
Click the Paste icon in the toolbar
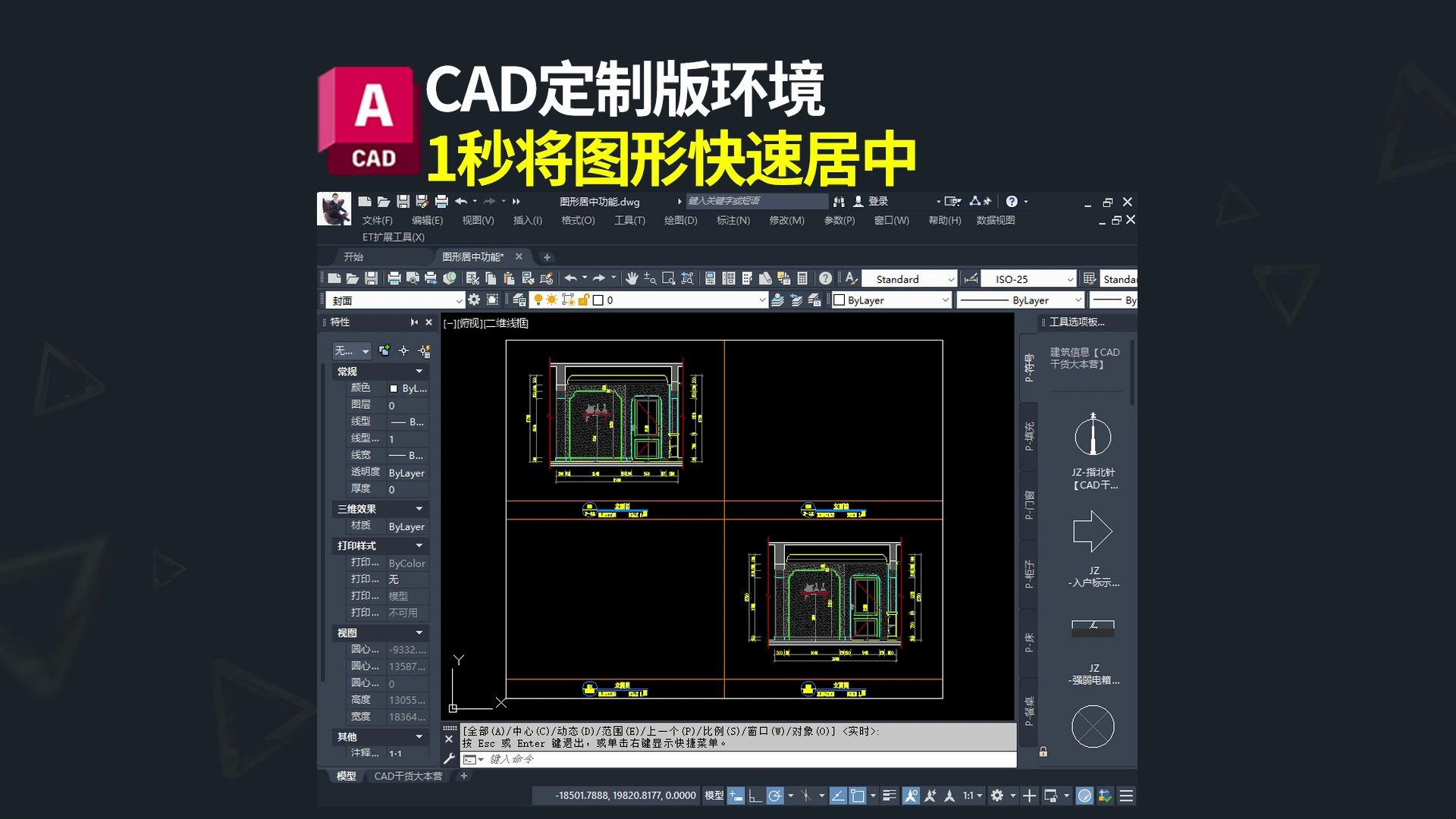509,278
